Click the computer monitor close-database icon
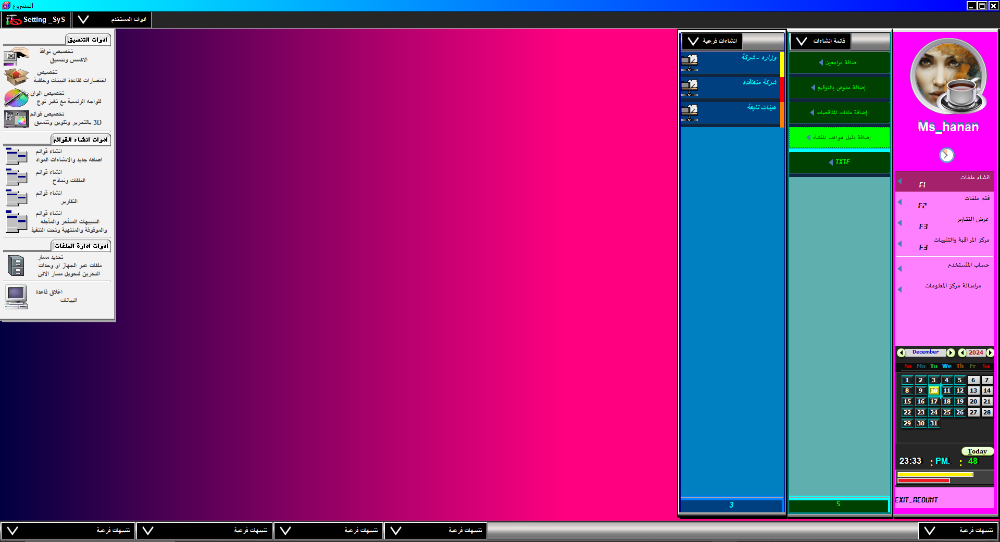Image resolution: width=1000 pixels, height=542 pixels. point(16,295)
